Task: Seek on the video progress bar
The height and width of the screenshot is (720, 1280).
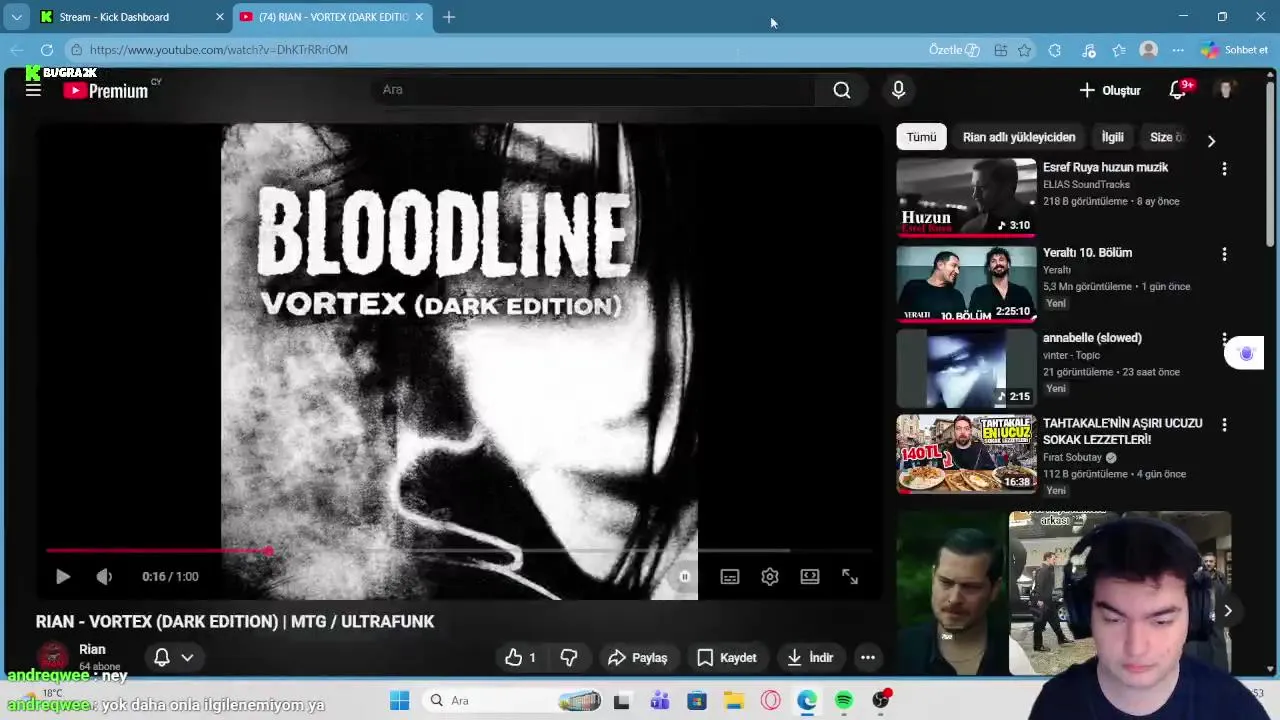Action: click(460, 551)
